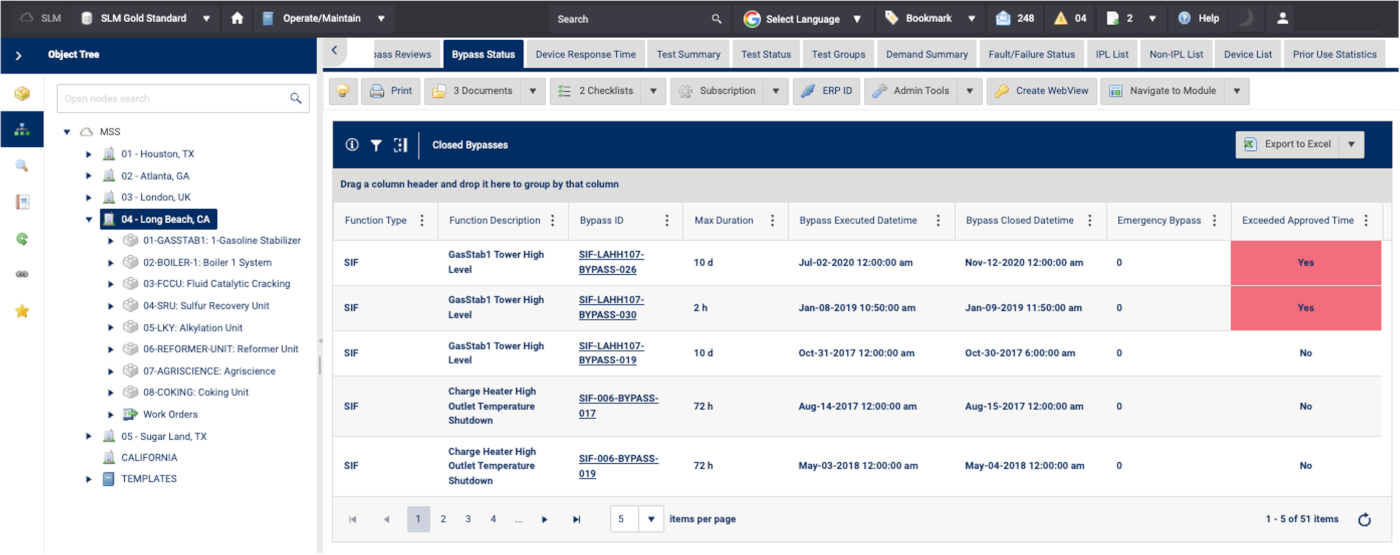Go to page 3 of results
Image resolution: width=1400 pixels, height=555 pixels.
point(468,519)
